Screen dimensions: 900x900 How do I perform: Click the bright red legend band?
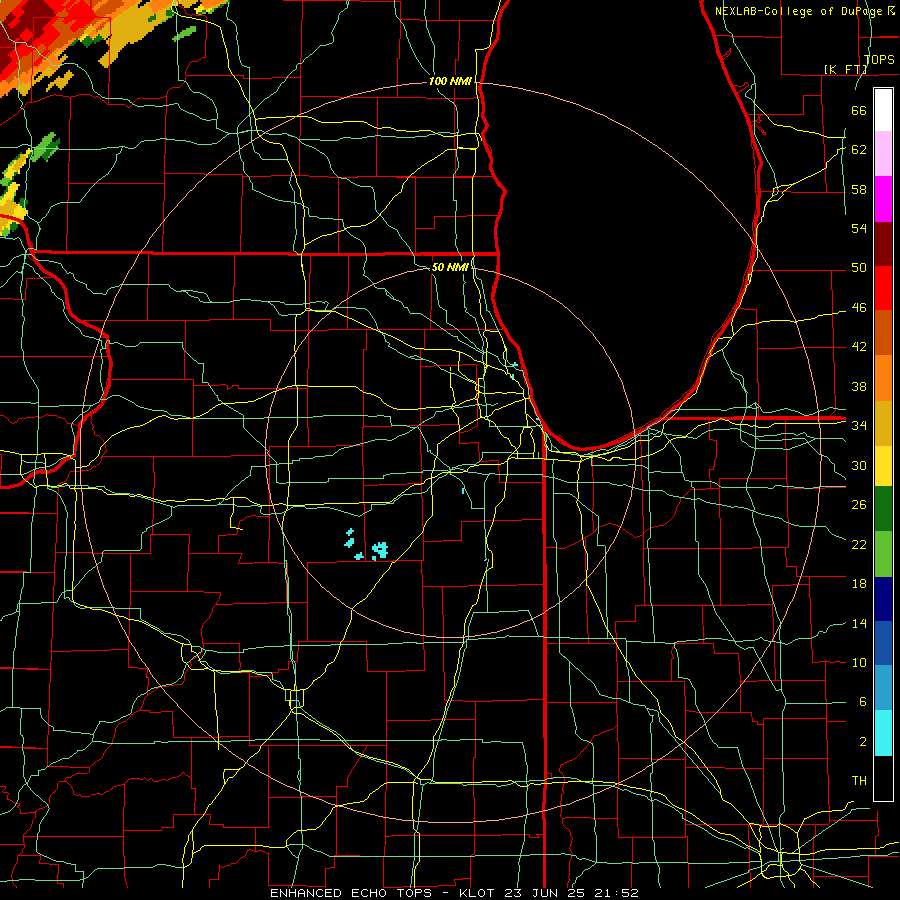click(x=883, y=288)
